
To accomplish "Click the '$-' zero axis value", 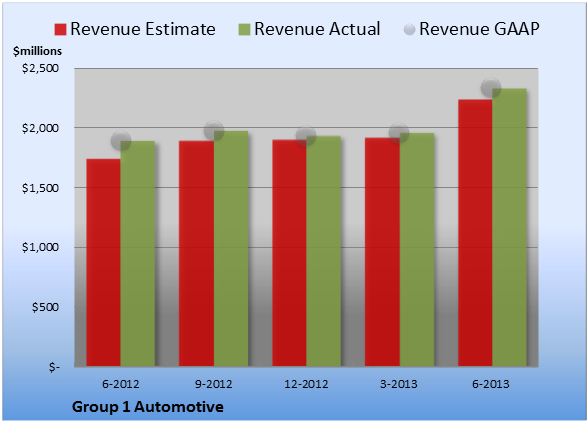I will 54,367.
